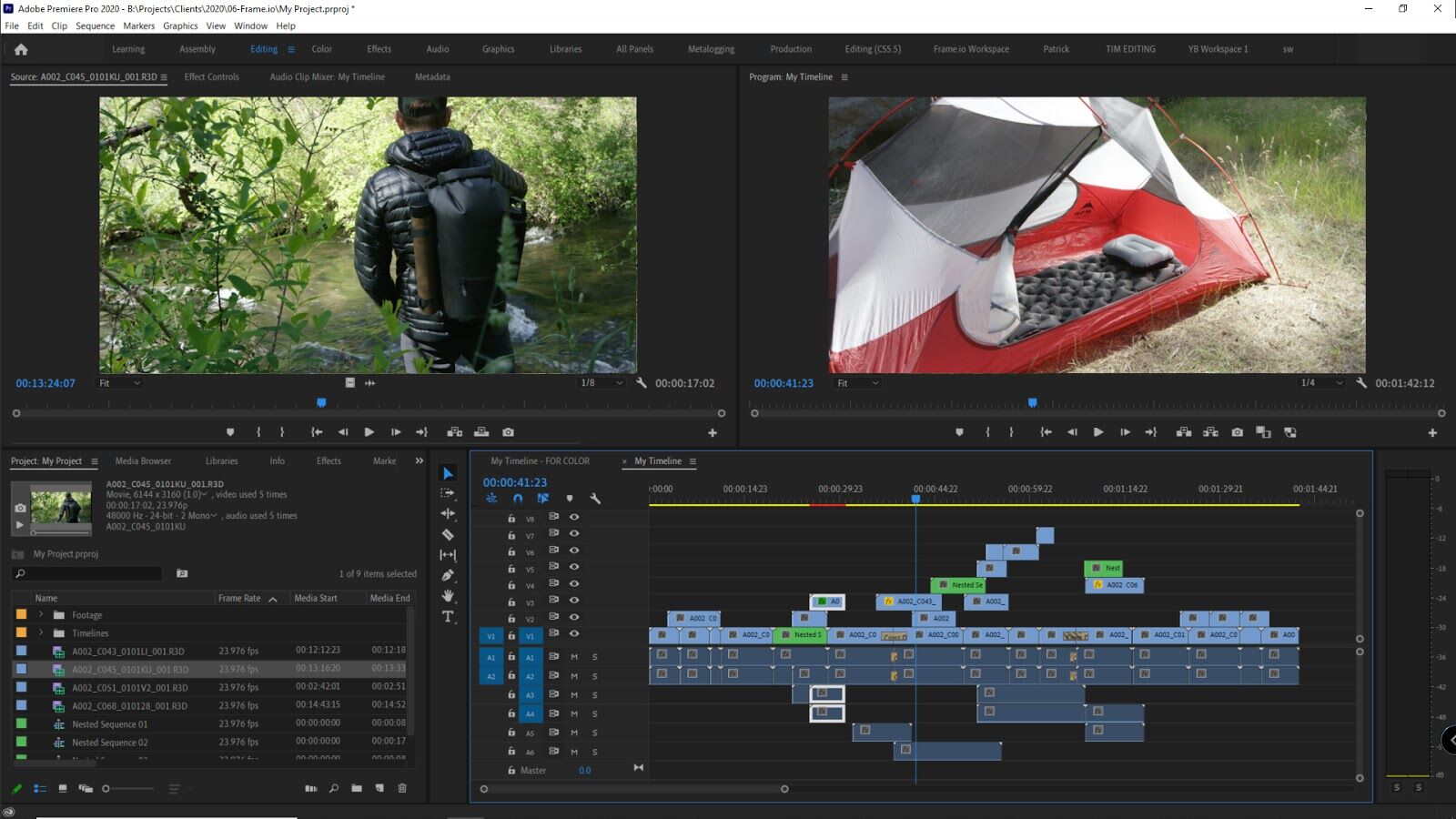
Task: Expand the Footage bin
Action: tap(40, 614)
